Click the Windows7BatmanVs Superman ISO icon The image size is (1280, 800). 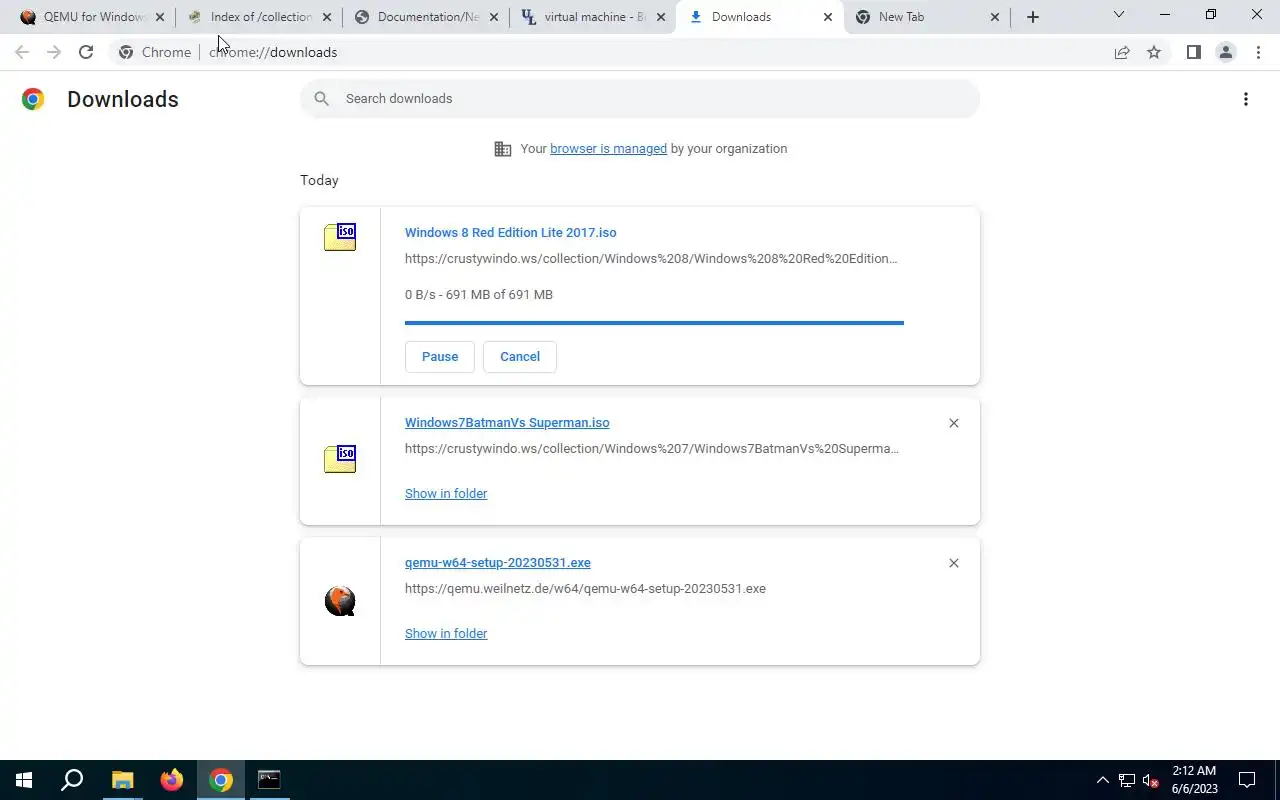click(340, 459)
